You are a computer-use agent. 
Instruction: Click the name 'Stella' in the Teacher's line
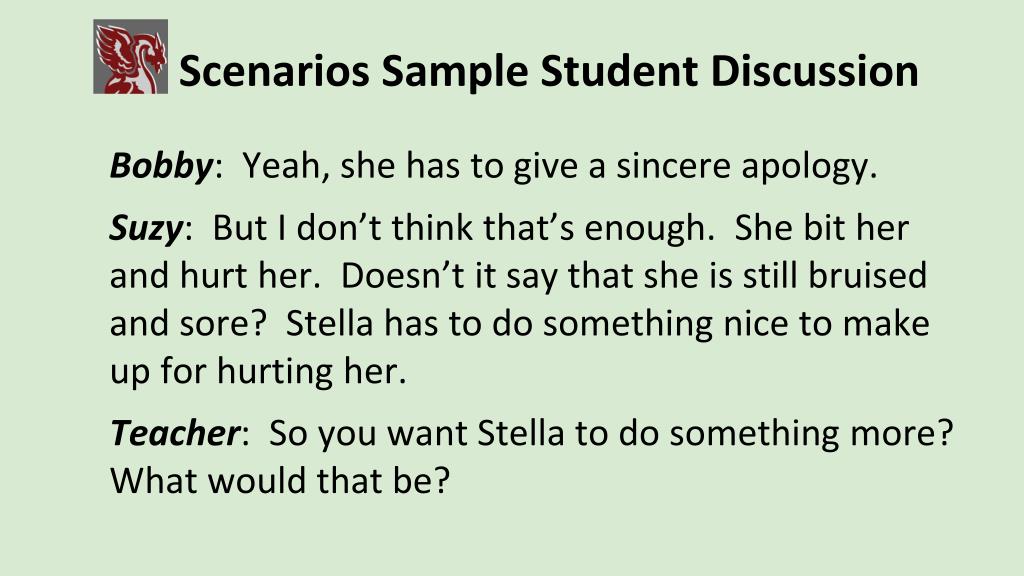coord(520,432)
